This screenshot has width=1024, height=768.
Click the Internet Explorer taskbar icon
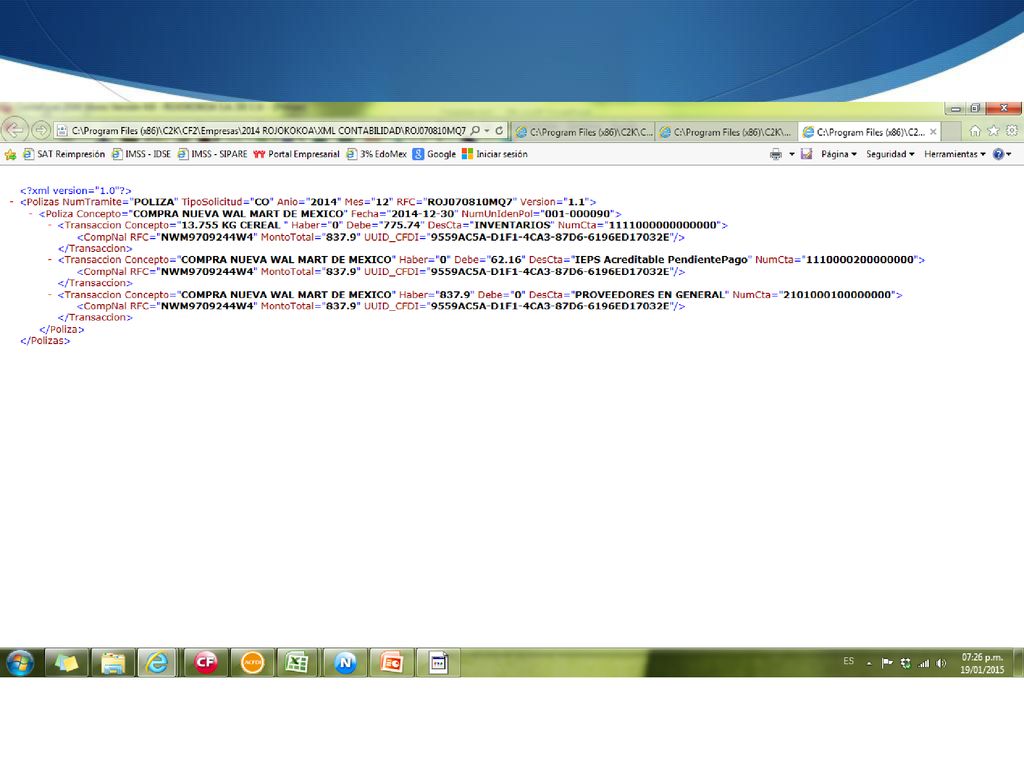(157, 663)
